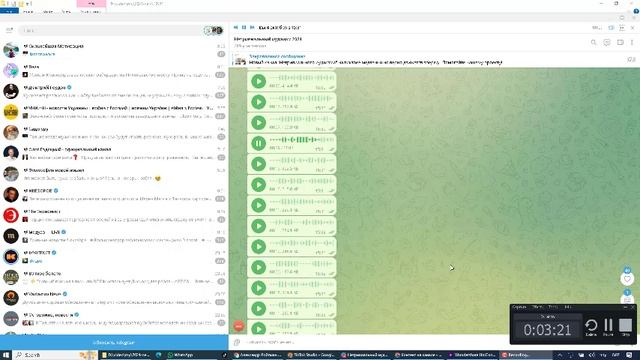Open the chat three-dot options menu
The height and width of the screenshot is (360, 640).
coord(632,42)
